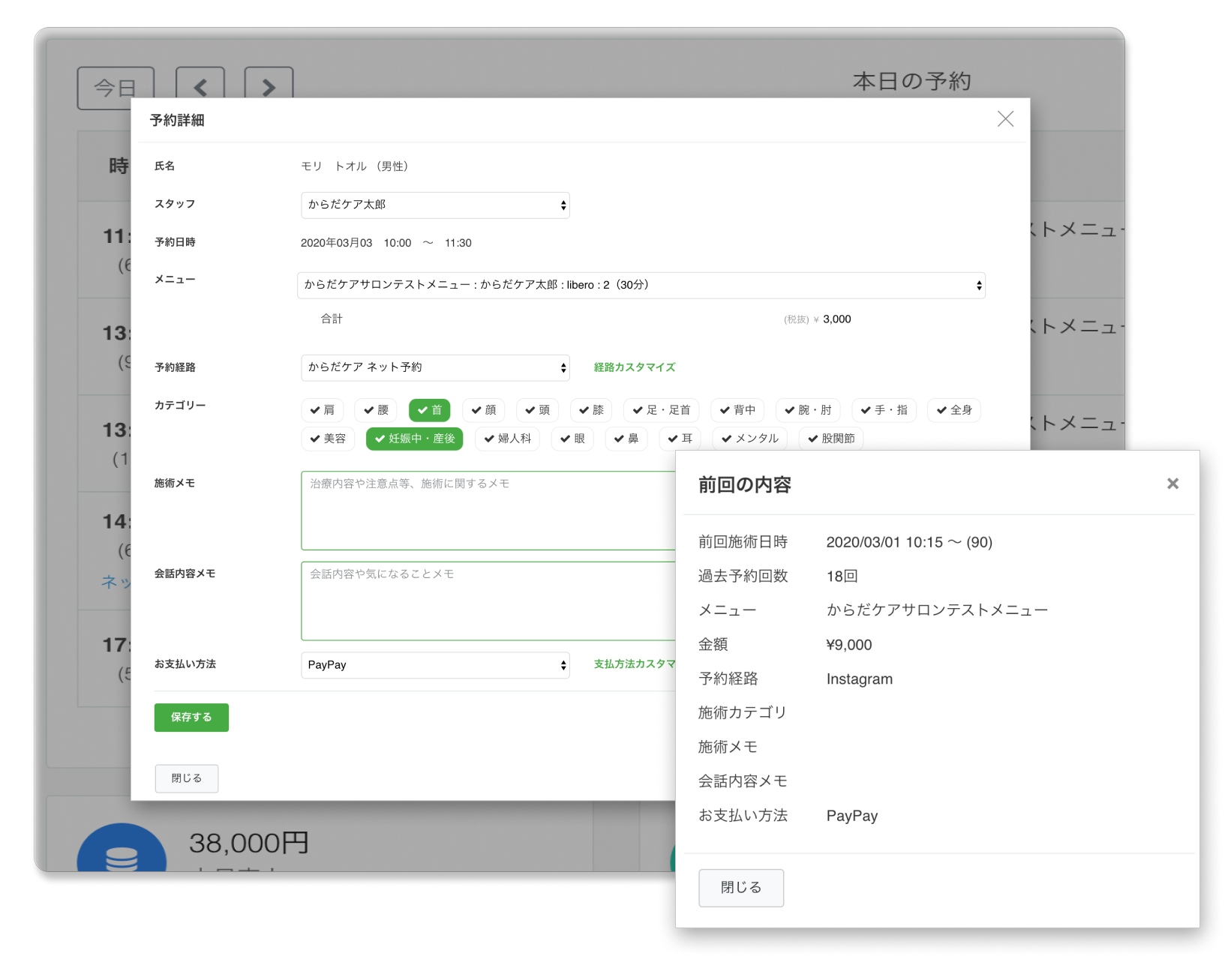The width and height of the screenshot is (1228, 980).
Task: Deselect the 首 category tag
Action: click(x=429, y=410)
